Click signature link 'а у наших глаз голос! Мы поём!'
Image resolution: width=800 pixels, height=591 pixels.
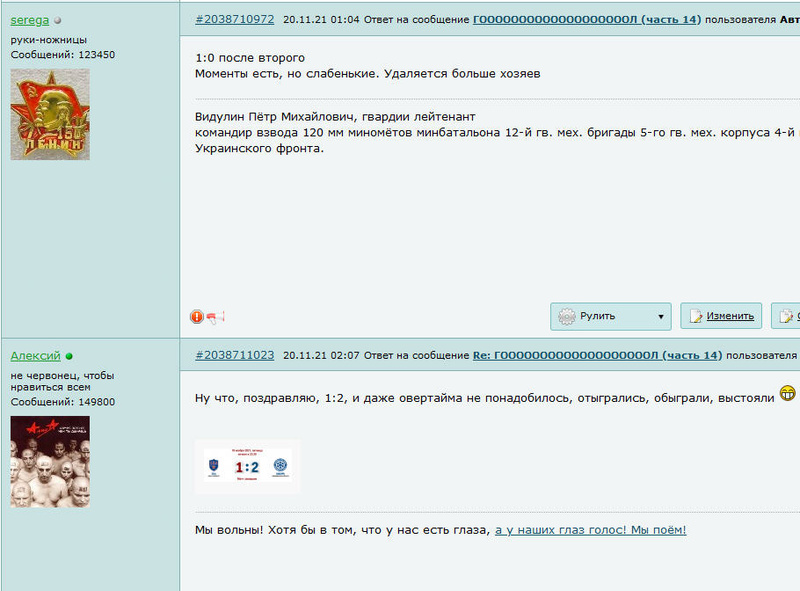coord(590,530)
